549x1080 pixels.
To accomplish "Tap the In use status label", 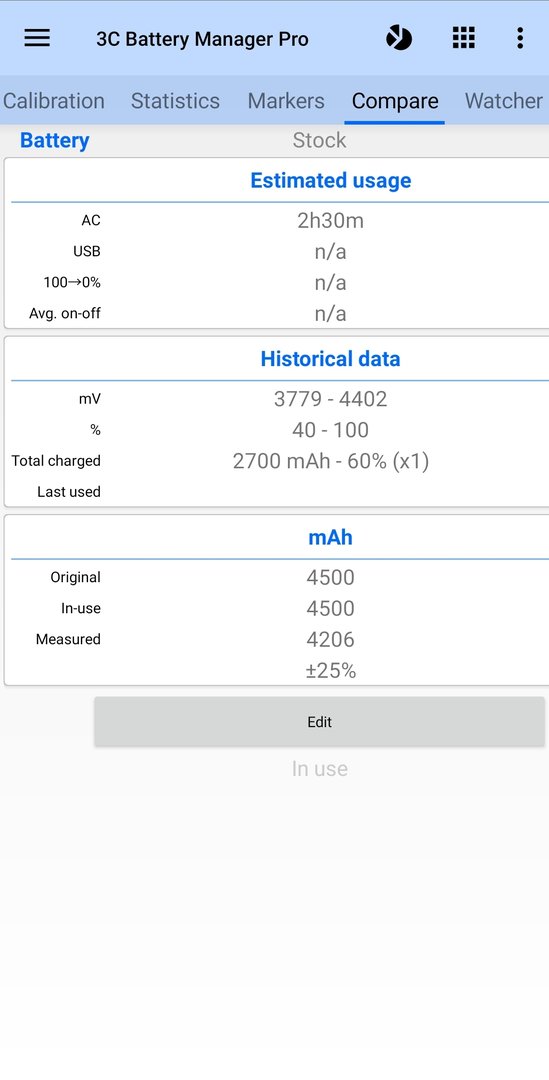I will point(320,769).
